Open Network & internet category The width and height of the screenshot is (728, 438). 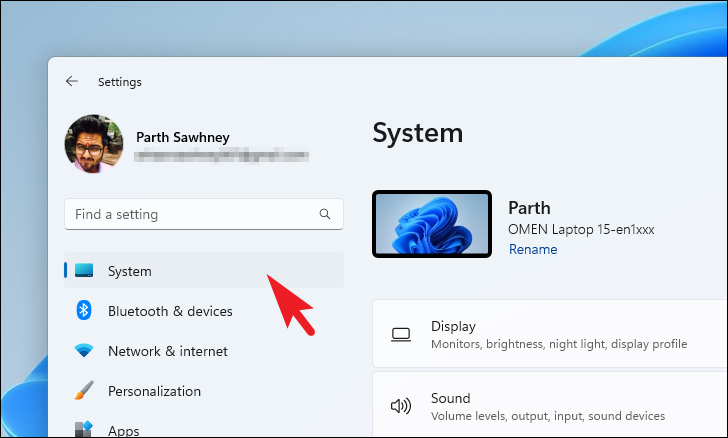pyautogui.click(x=168, y=351)
